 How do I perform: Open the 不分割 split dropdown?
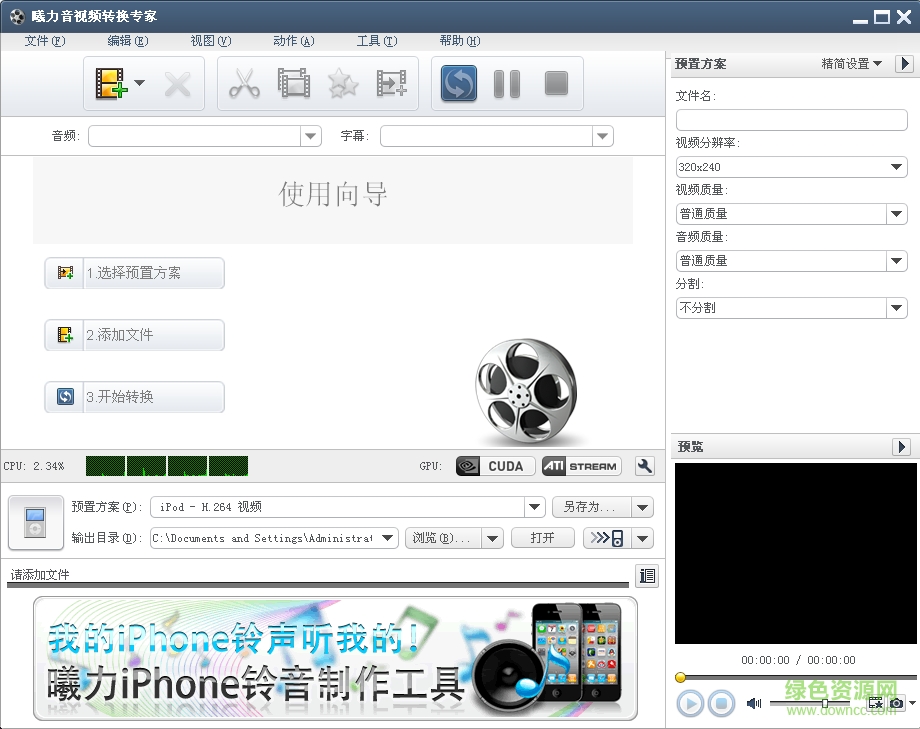[897, 307]
